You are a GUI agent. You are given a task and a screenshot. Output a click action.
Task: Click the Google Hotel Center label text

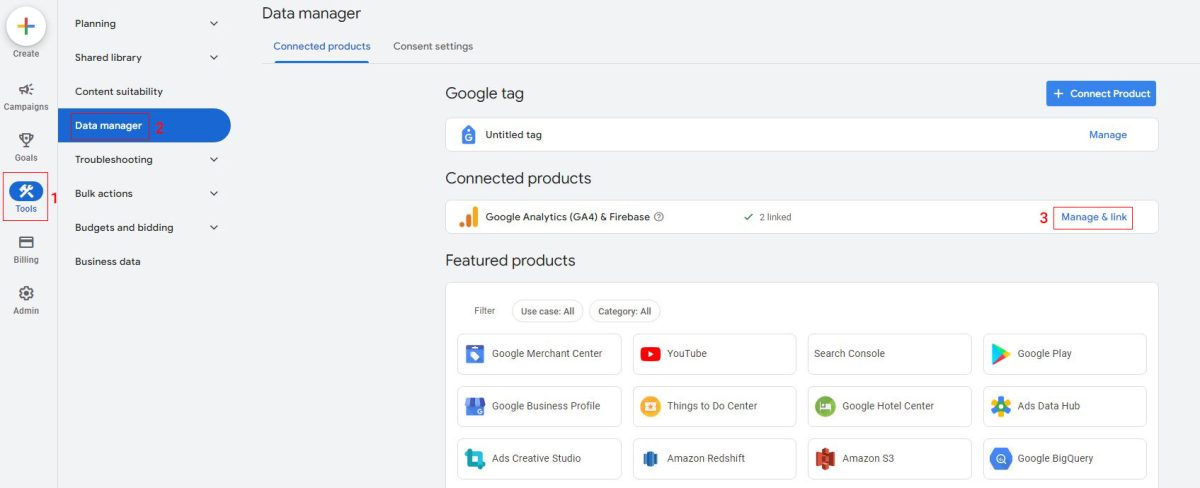pos(888,406)
